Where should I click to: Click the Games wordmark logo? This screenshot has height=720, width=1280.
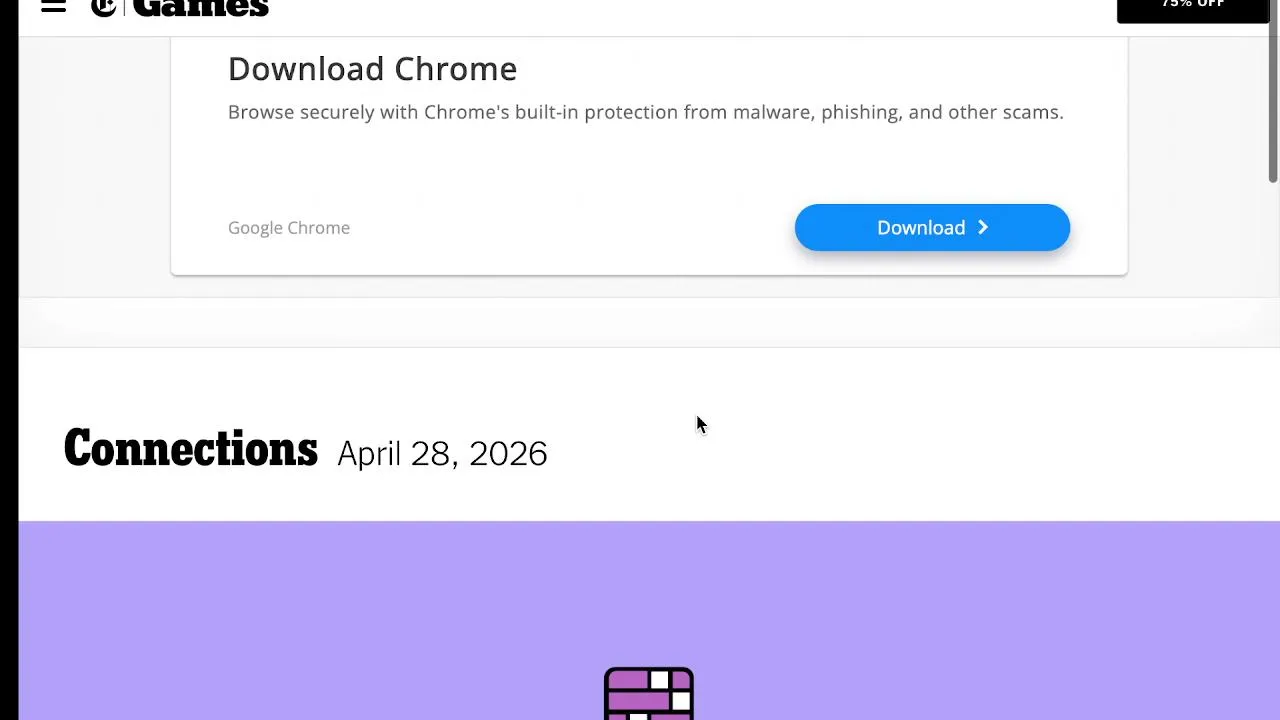point(200,8)
